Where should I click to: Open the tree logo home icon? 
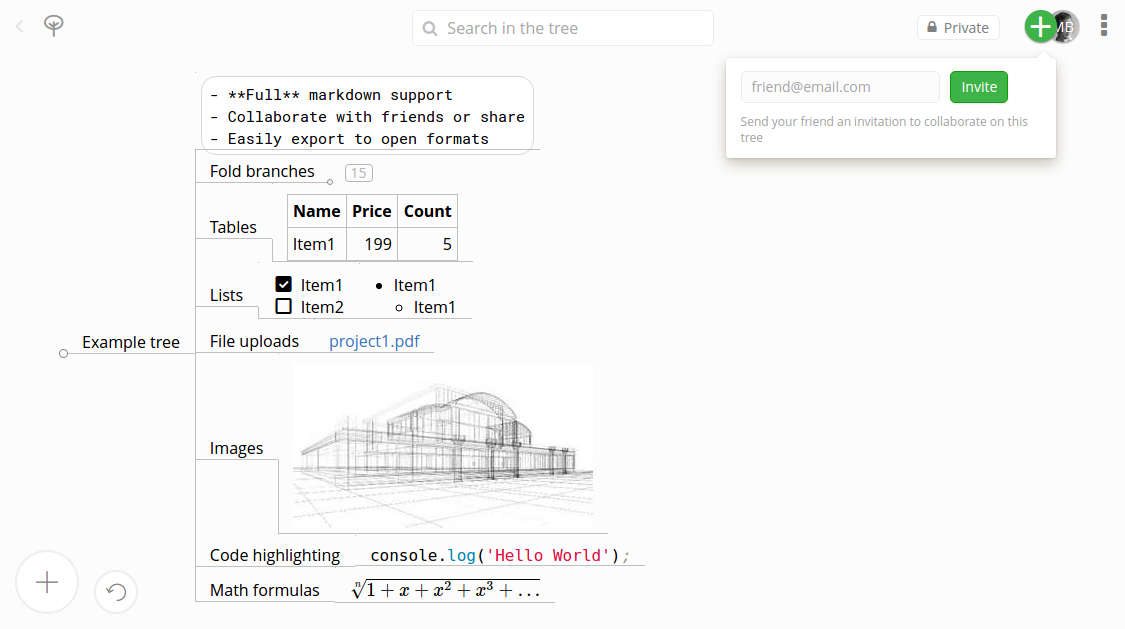[x=53, y=26]
